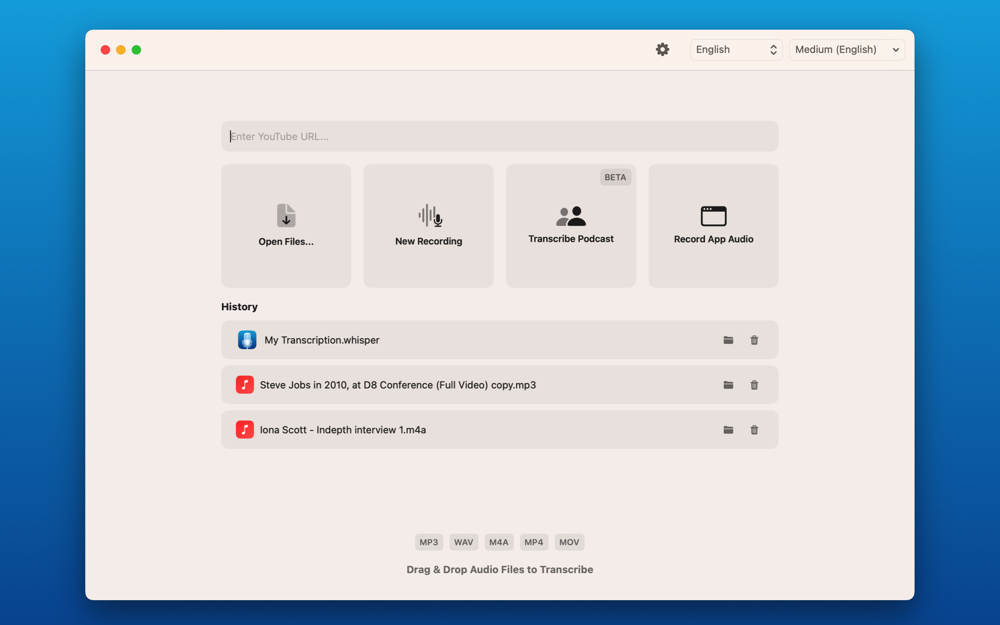Viewport: 1000px width, 625px height.
Task: Open the Medium (English) model dropdown
Action: click(846, 49)
